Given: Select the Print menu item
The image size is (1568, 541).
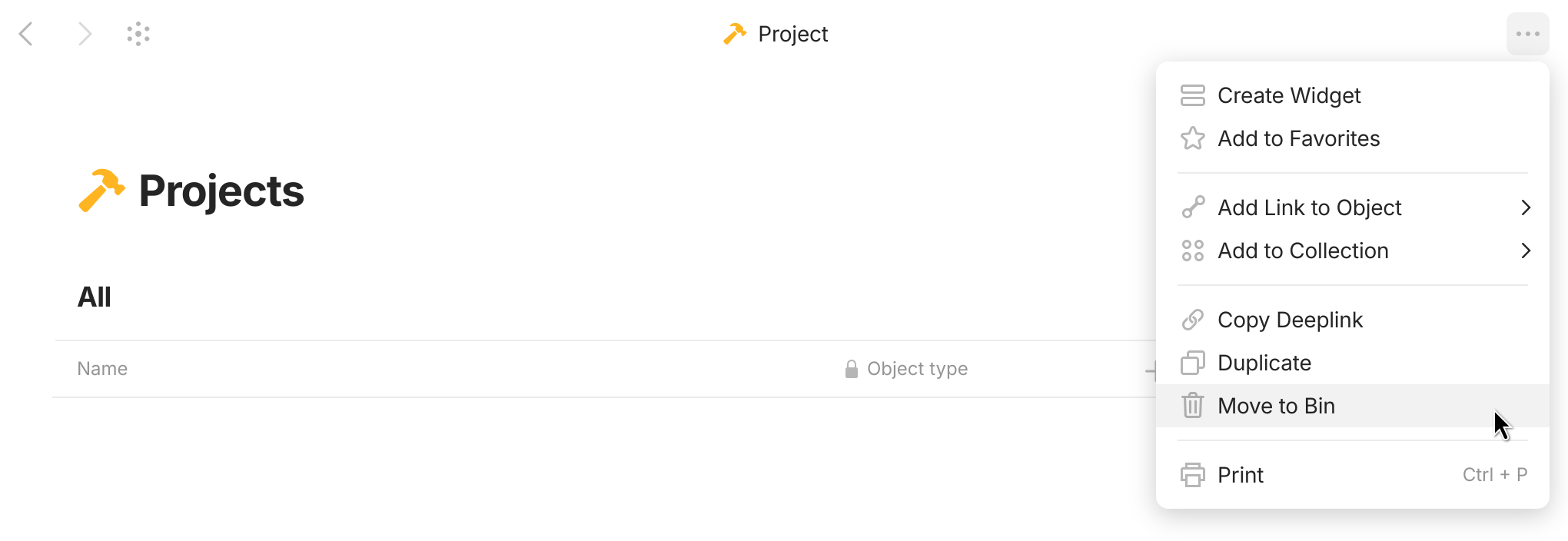Looking at the screenshot, I should point(1241,475).
